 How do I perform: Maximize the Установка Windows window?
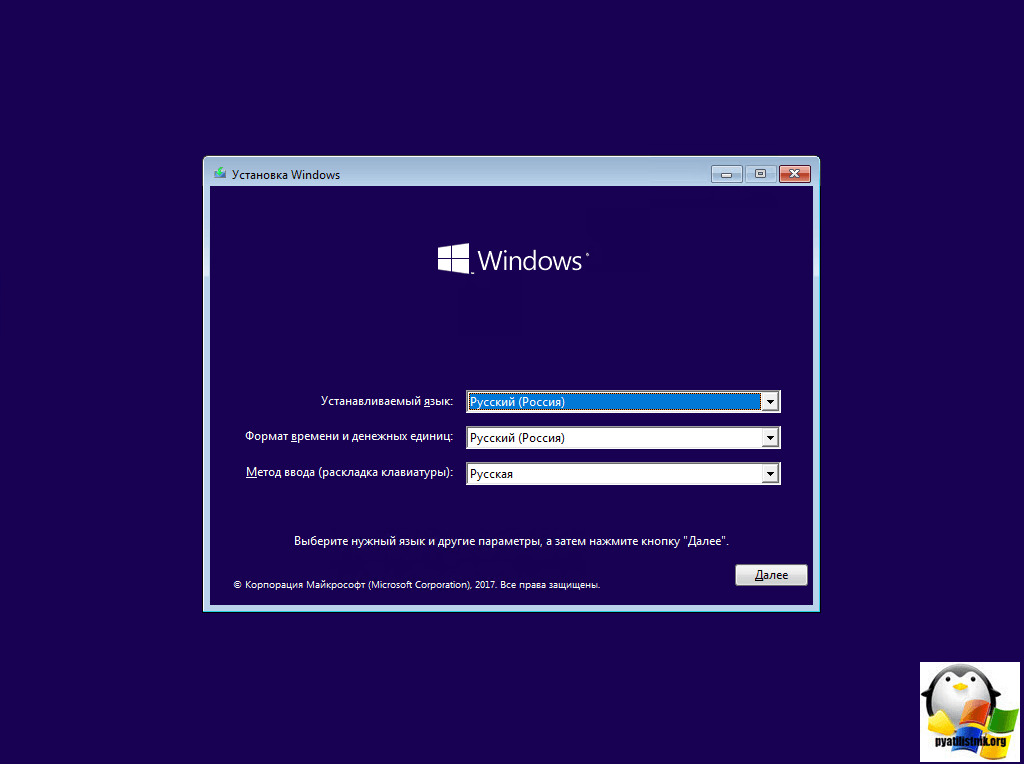[x=760, y=174]
